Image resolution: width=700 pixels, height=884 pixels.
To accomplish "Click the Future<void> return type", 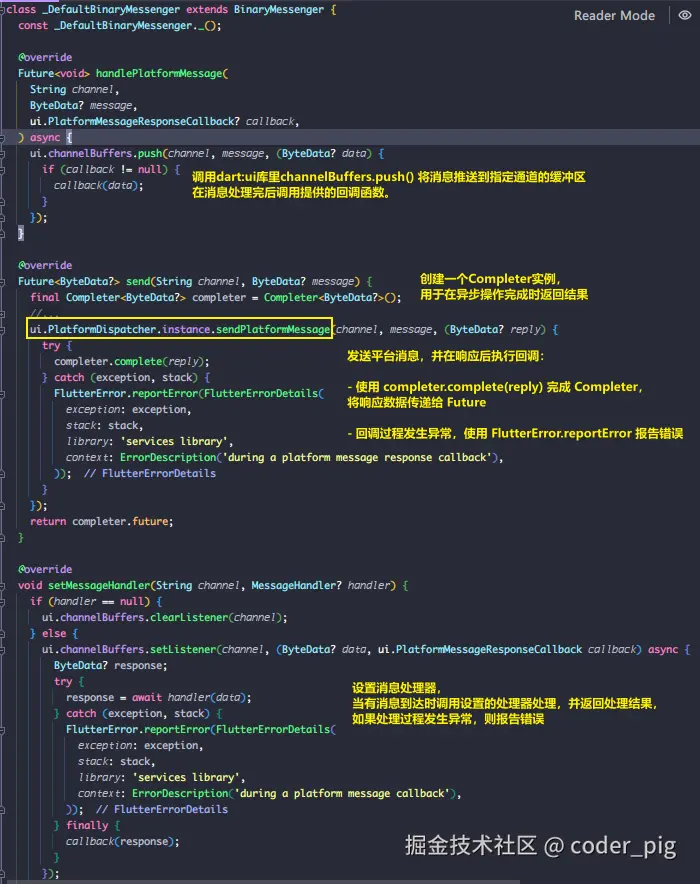I will 54,73.
